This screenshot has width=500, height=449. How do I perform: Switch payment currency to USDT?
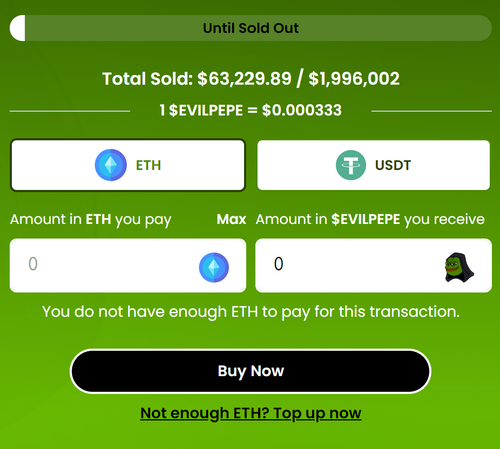[374, 165]
